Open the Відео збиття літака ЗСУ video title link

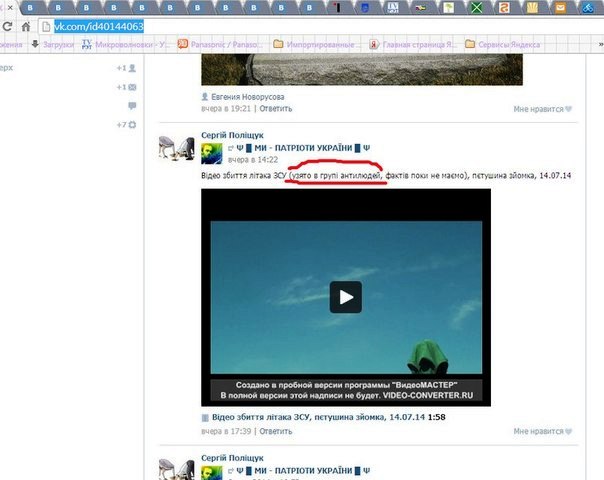pos(318,417)
